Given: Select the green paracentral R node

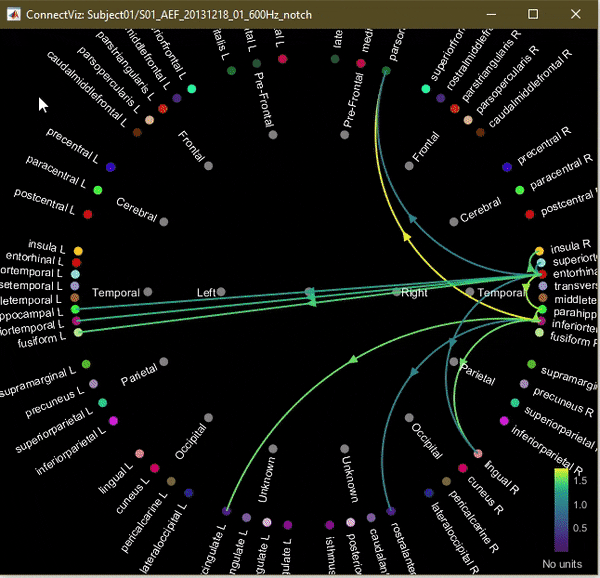Looking at the screenshot, I should pos(519,190).
